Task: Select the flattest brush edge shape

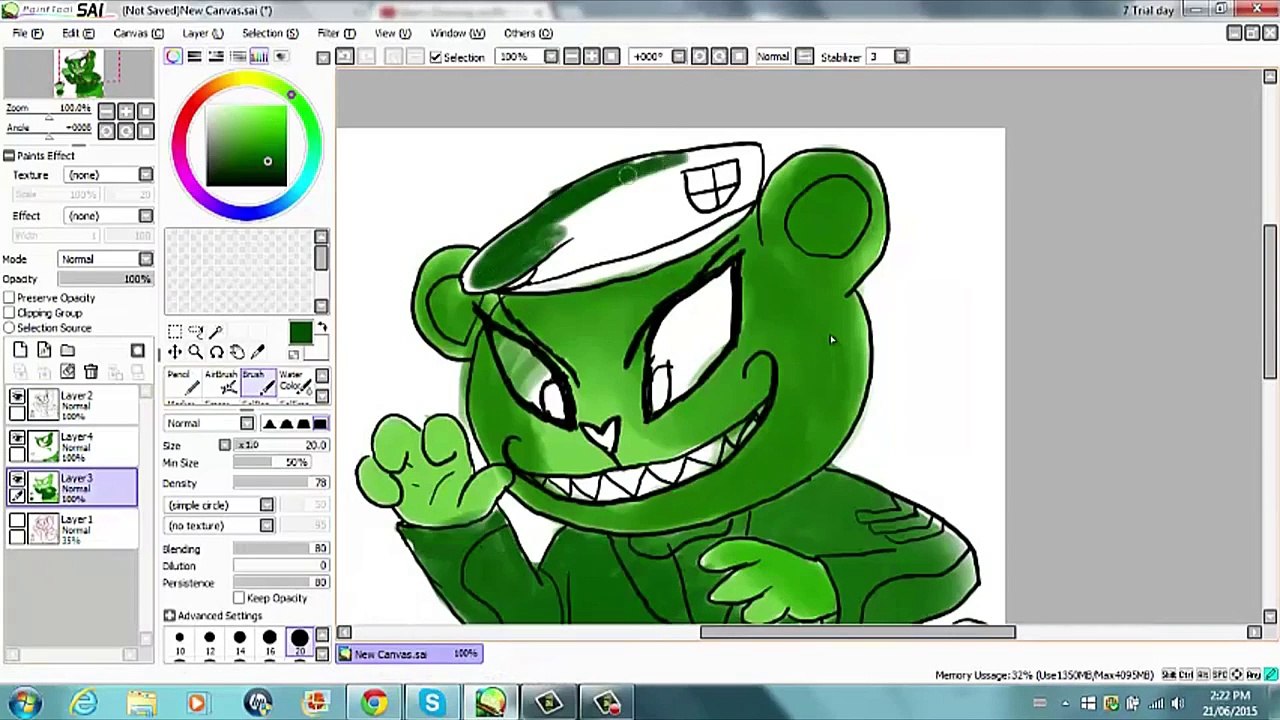Action: pyautogui.click(x=320, y=423)
